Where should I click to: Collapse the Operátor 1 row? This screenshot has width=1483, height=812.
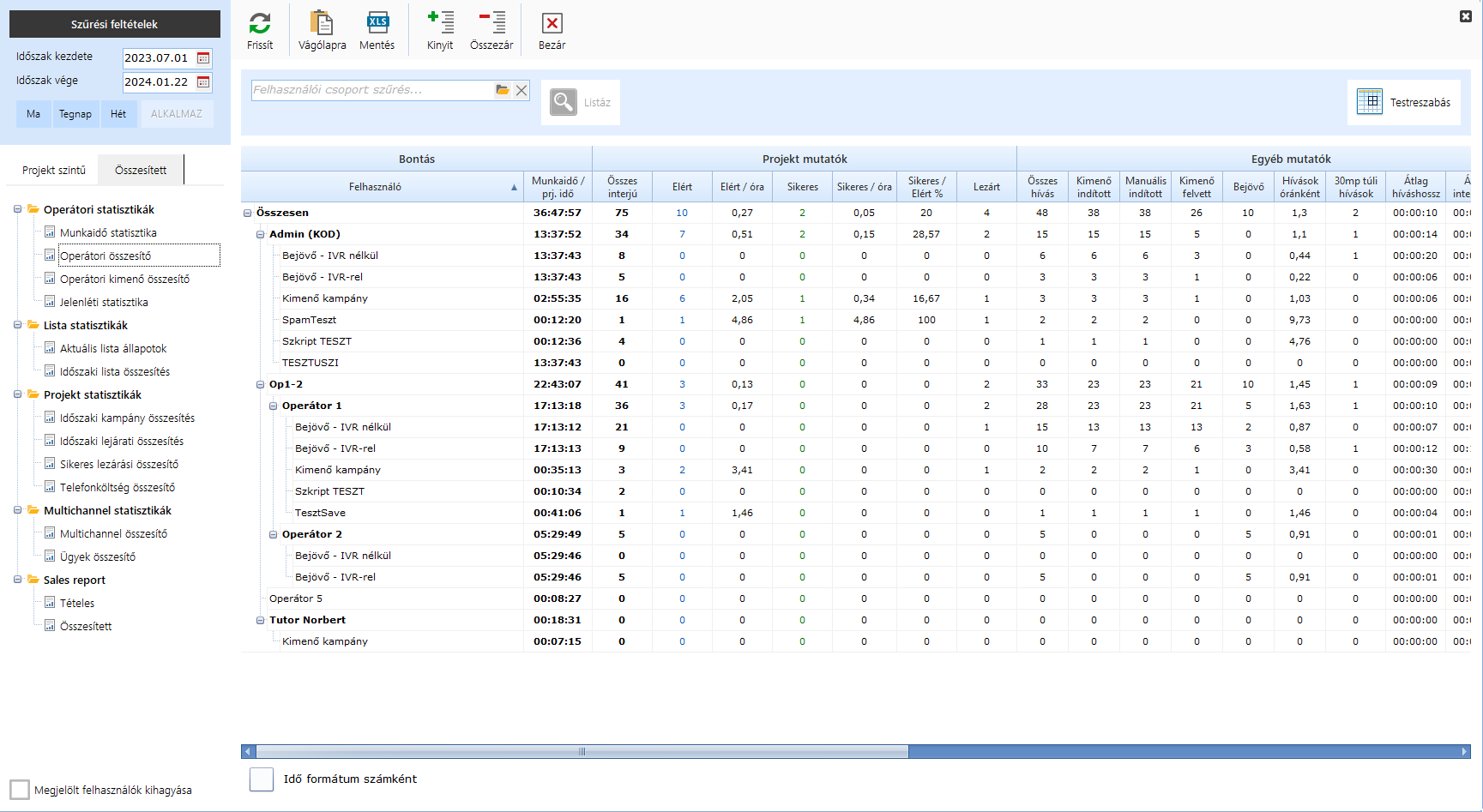274,406
